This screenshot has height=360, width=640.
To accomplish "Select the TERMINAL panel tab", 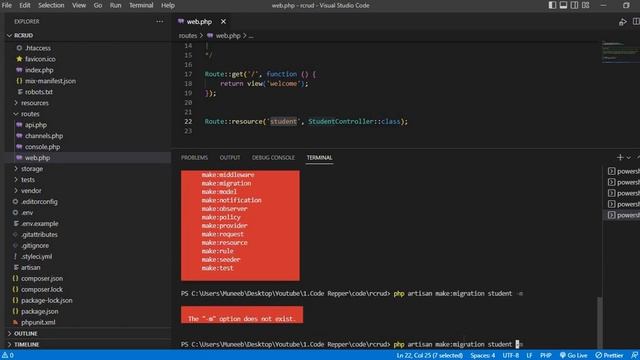I will click(x=320, y=158).
